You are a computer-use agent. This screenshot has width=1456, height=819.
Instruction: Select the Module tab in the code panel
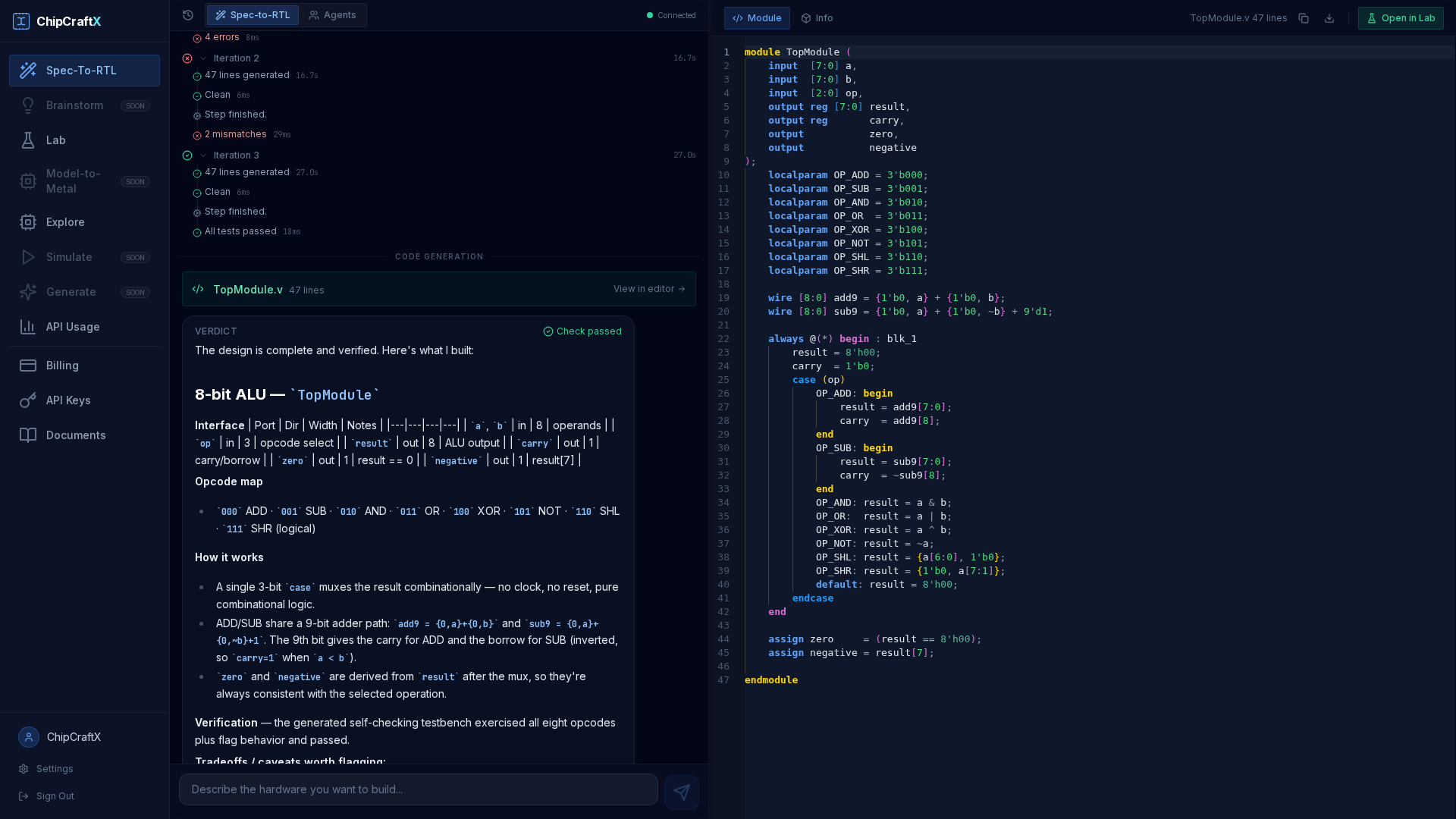click(x=757, y=18)
